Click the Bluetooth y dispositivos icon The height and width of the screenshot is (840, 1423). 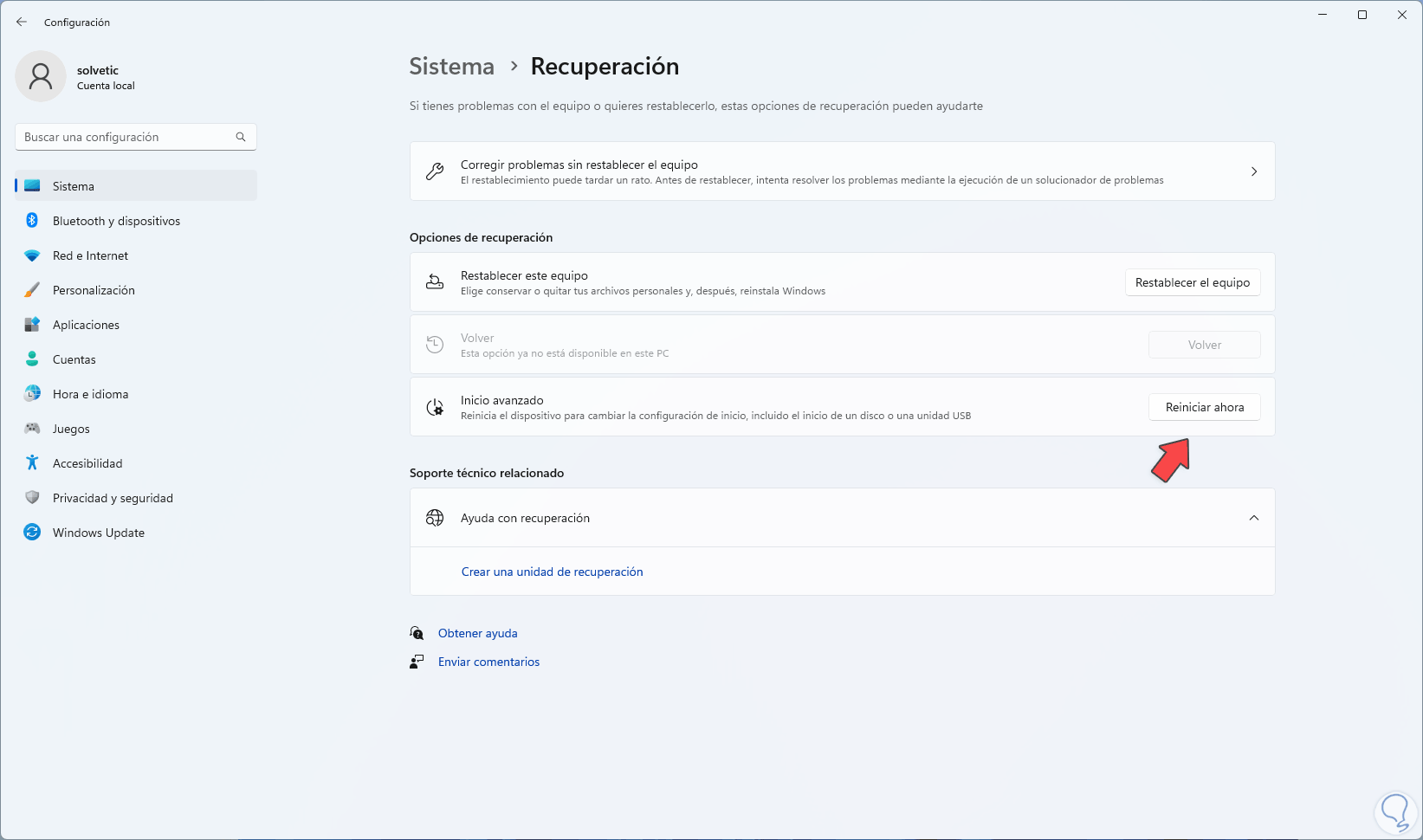tap(32, 221)
